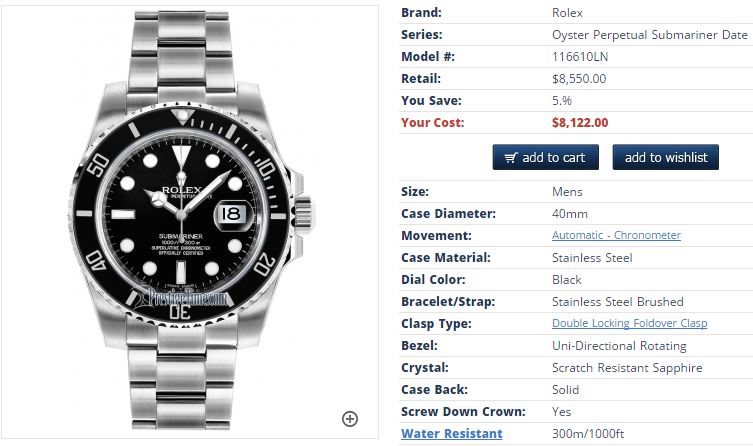Click the date window showing 18

231,213
